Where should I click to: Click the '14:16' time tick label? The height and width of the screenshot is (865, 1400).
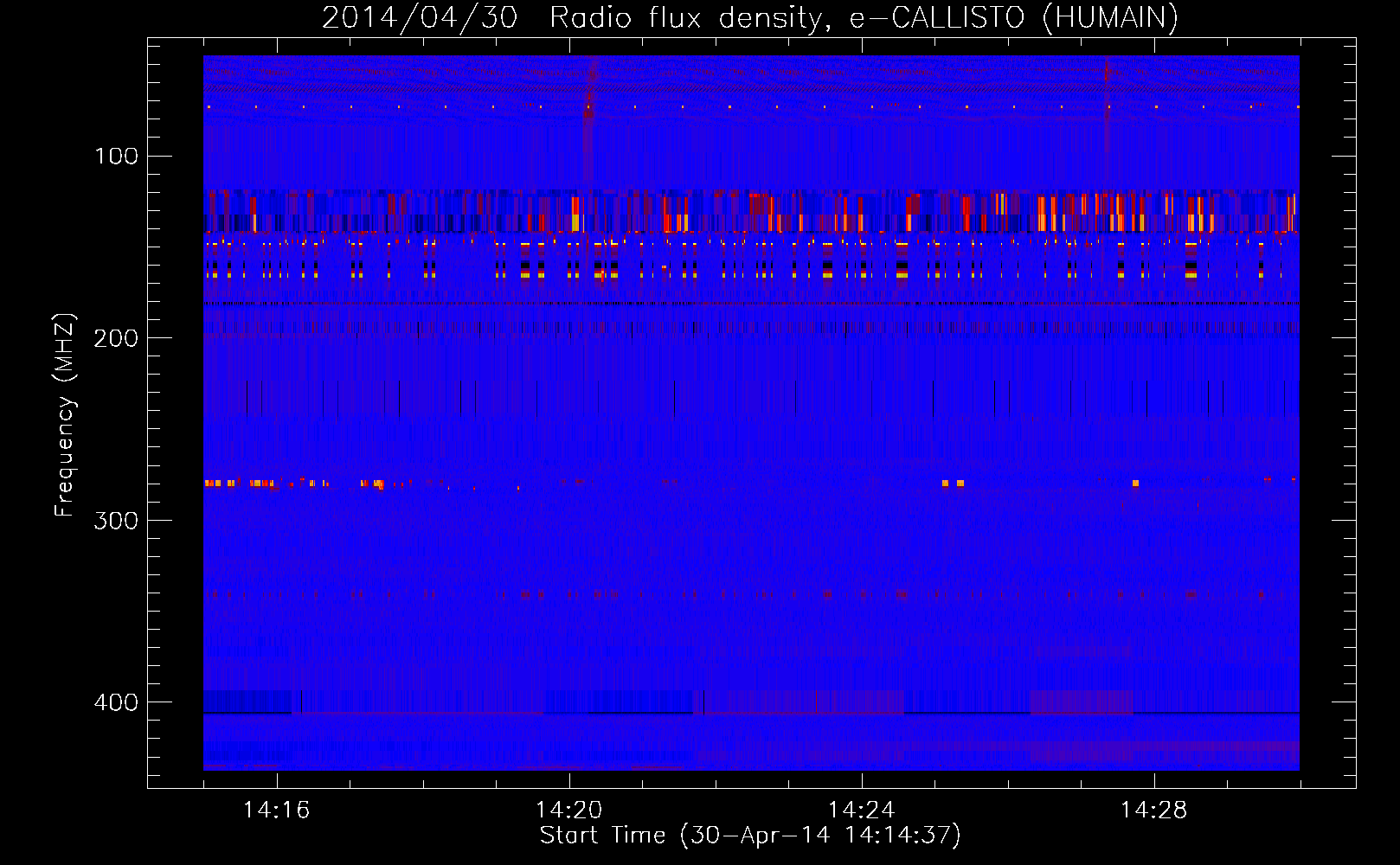coord(276,811)
